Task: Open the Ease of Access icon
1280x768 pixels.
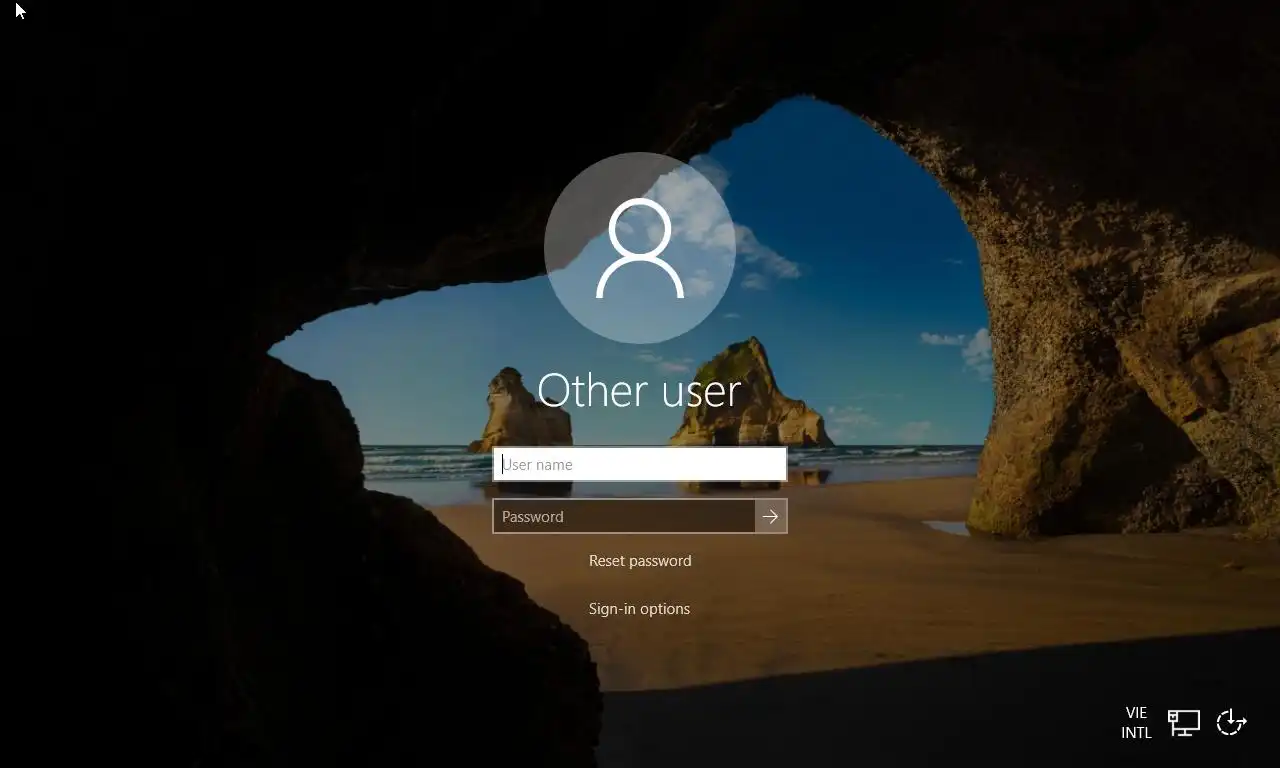Action: click(1232, 723)
